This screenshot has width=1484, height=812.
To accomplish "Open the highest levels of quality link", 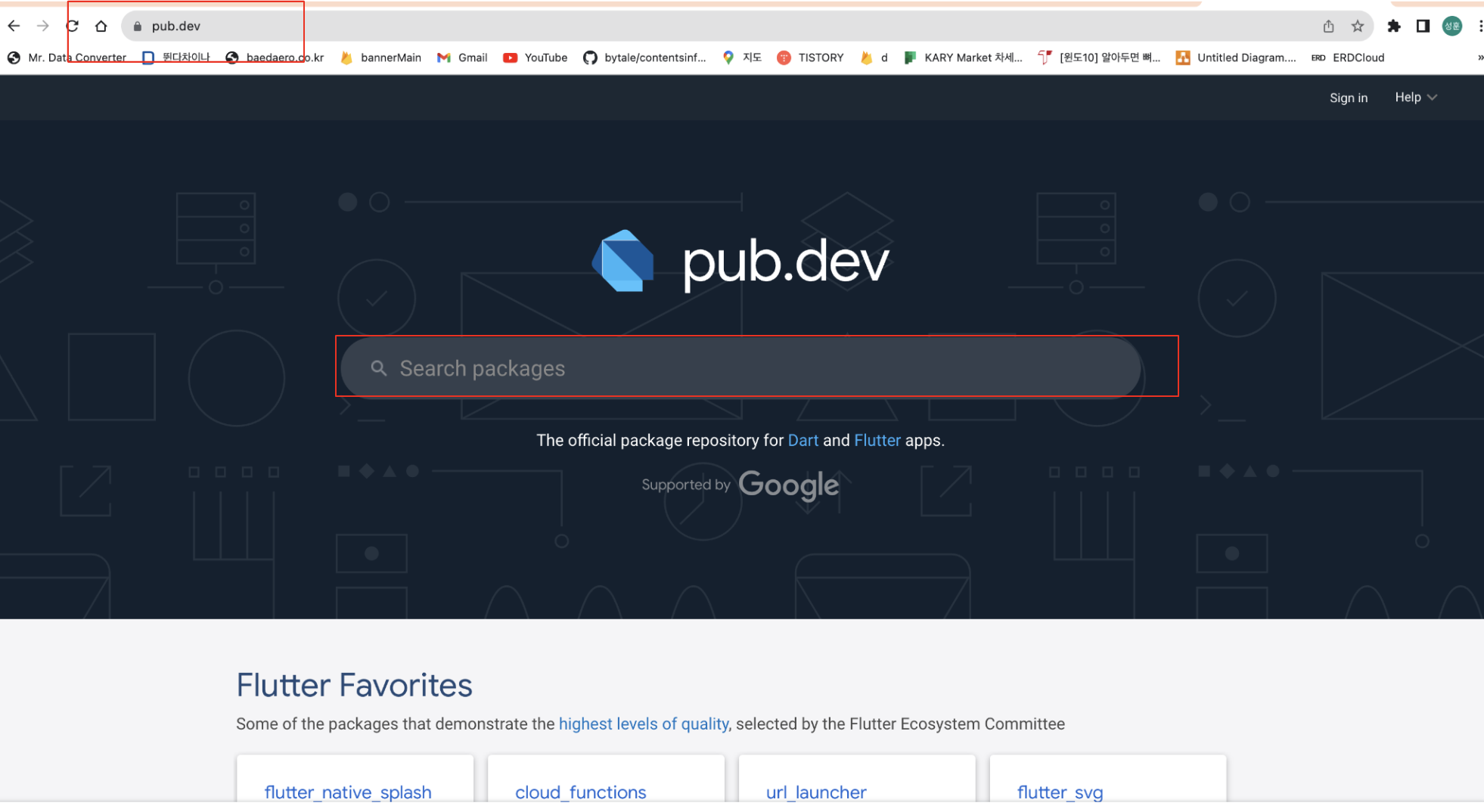I will 644,724.
